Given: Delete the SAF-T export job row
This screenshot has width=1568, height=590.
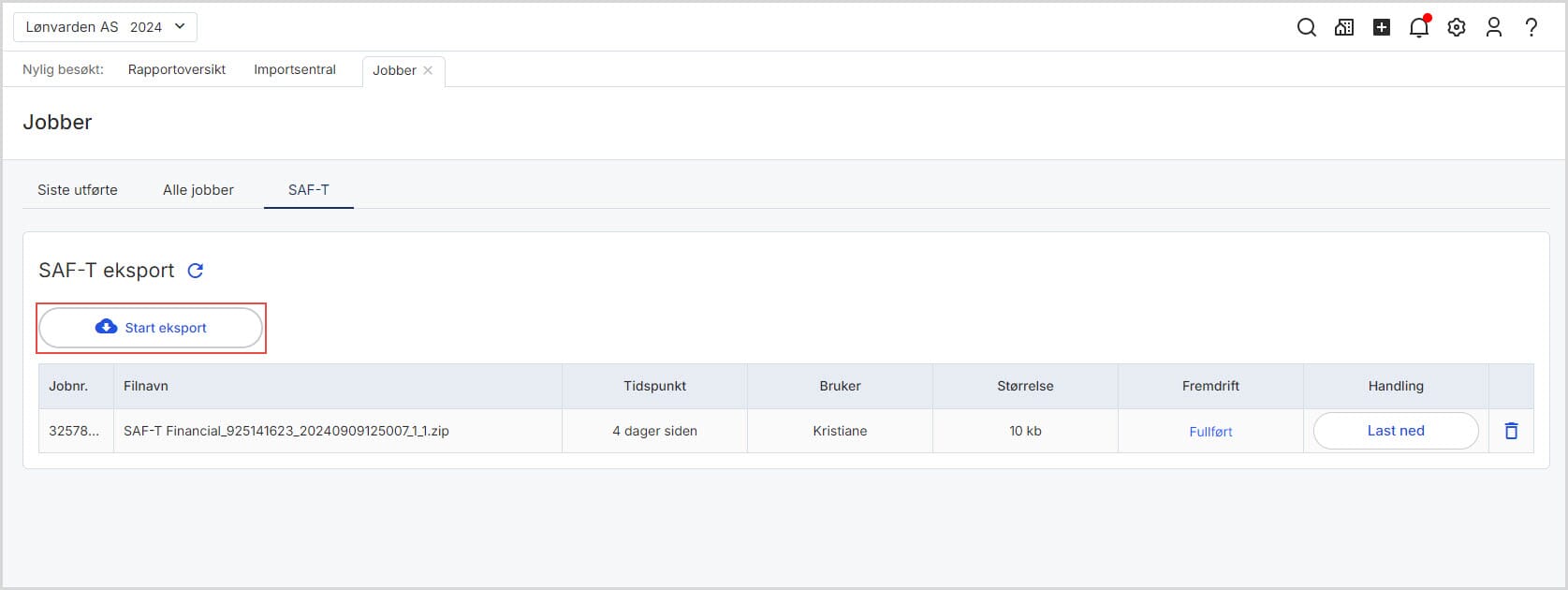Looking at the screenshot, I should tap(1511, 431).
